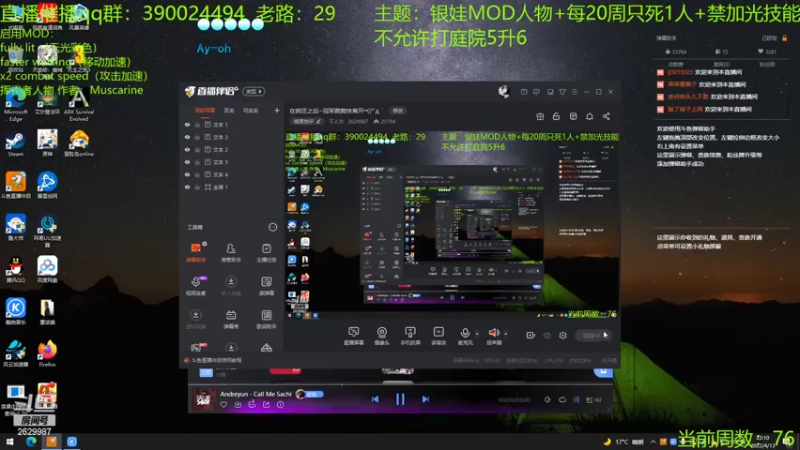The width and height of the screenshot is (800, 450).
Task: Select the orange highlighted scene tab
Action: (x=205, y=110)
